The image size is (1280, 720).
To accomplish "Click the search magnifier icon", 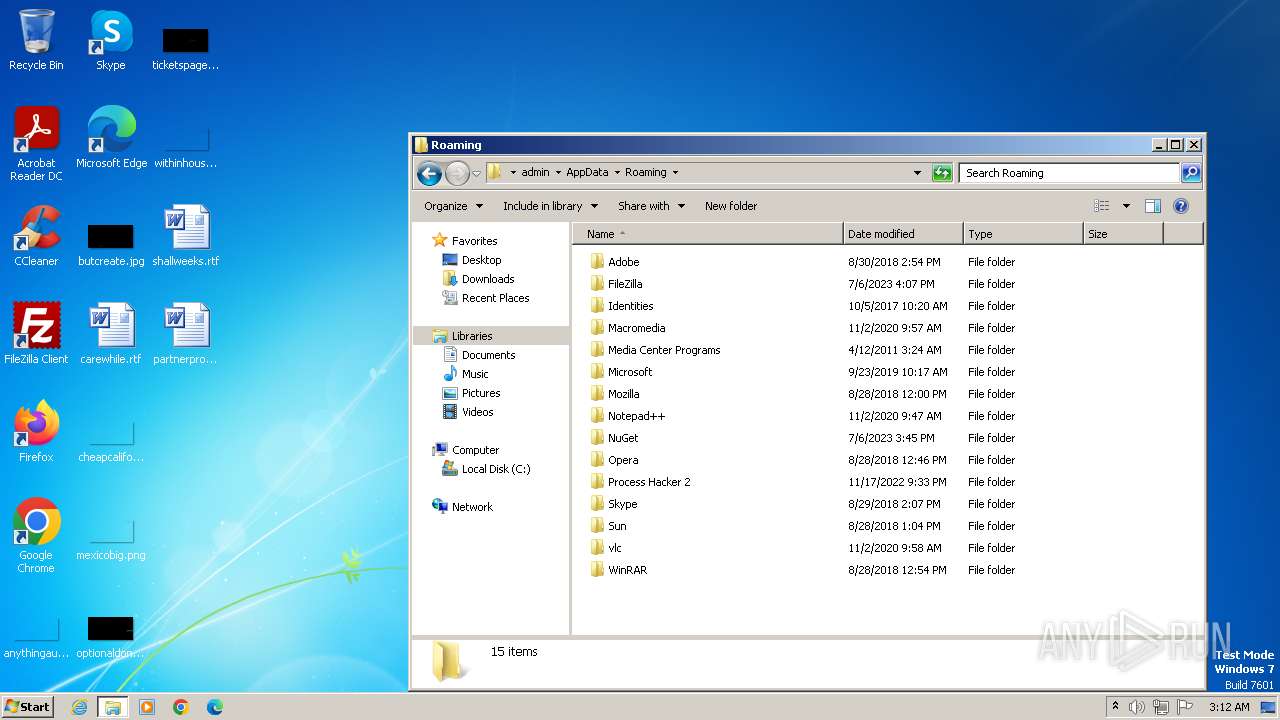I will point(1191,173).
